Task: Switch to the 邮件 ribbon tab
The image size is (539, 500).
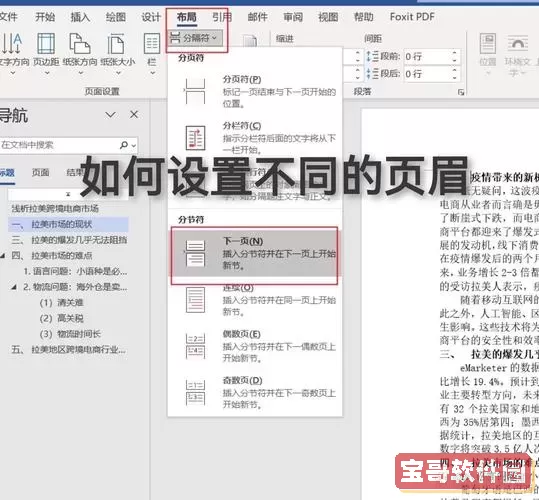Action: point(257,17)
